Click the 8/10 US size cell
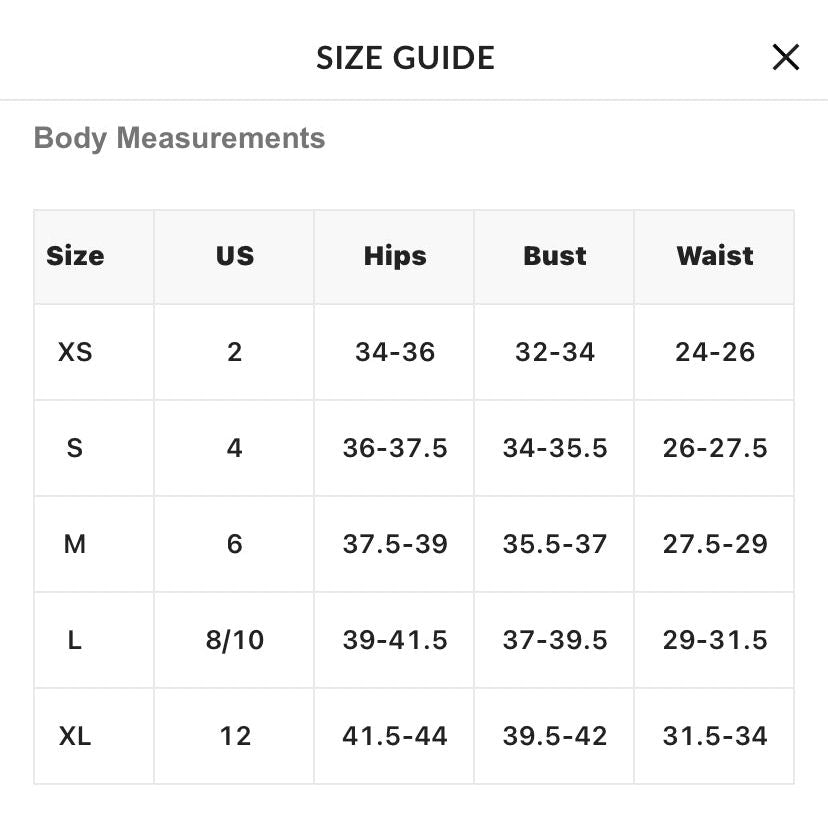This screenshot has width=828, height=828. [235, 640]
